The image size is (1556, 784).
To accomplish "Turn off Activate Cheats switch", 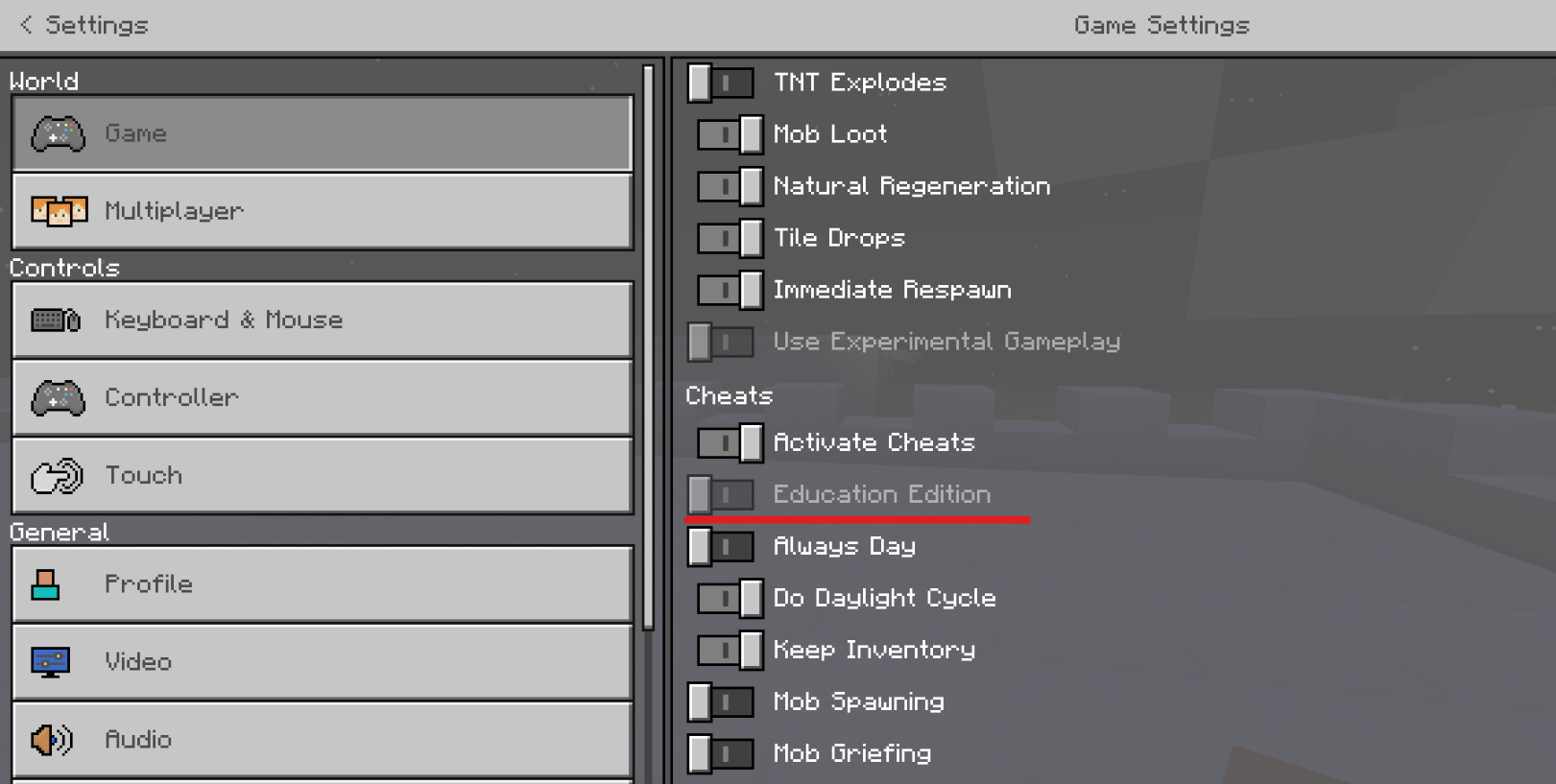I will (730, 443).
